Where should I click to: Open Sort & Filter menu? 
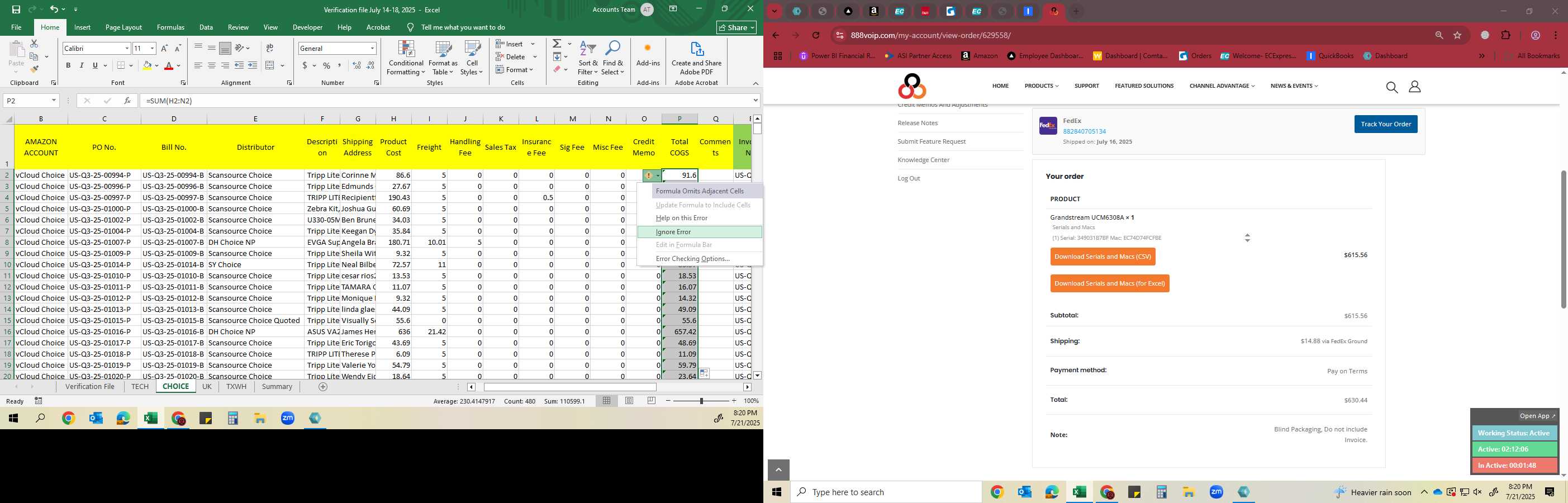(588, 59)
